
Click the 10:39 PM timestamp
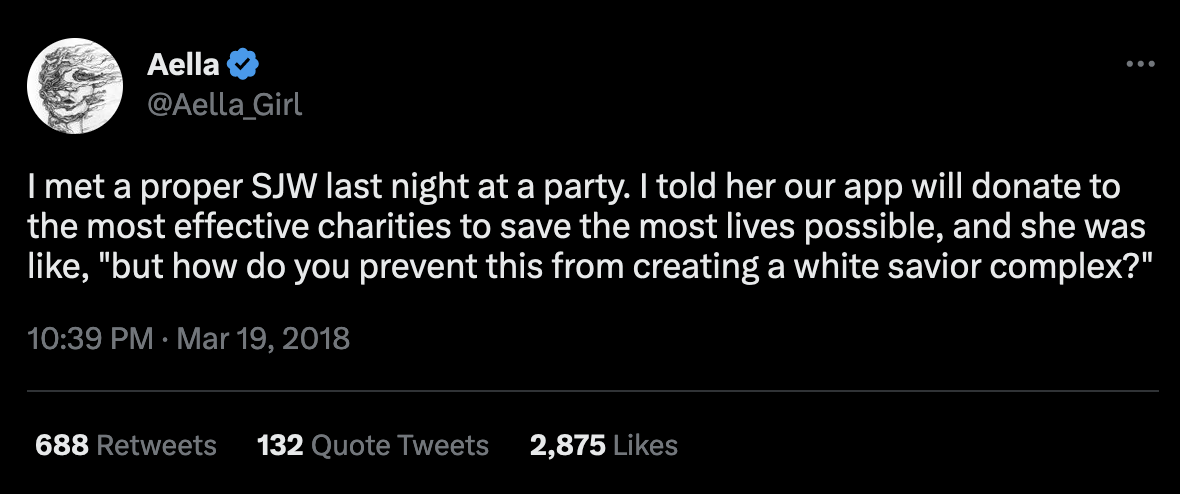point(88,338)
